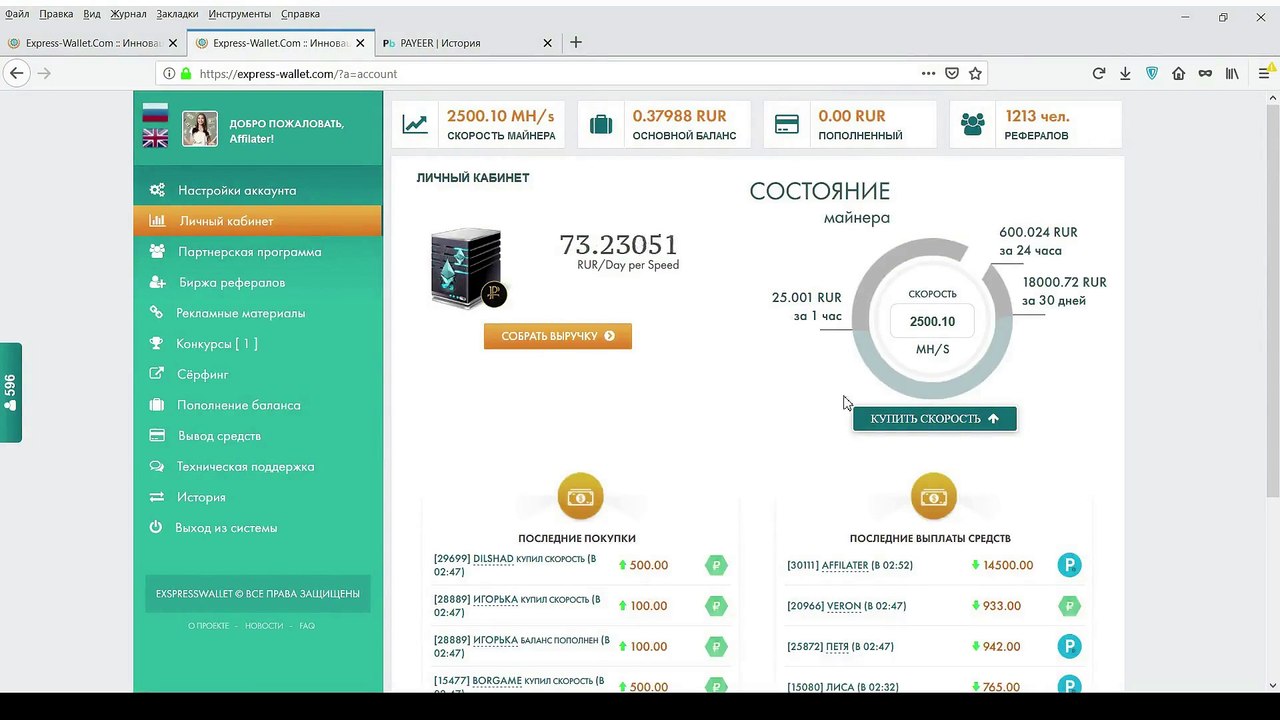
Task: Click the 2500.10 speed value in gauge
Action: coord(932,321)
